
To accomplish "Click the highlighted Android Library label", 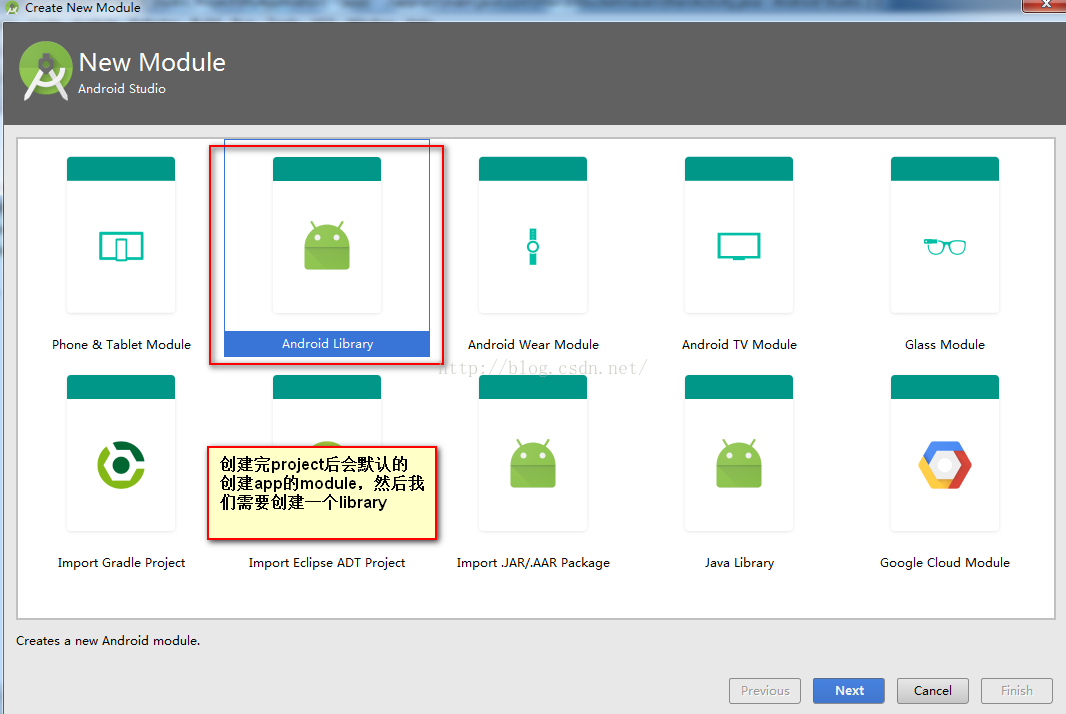I will 327,343.
